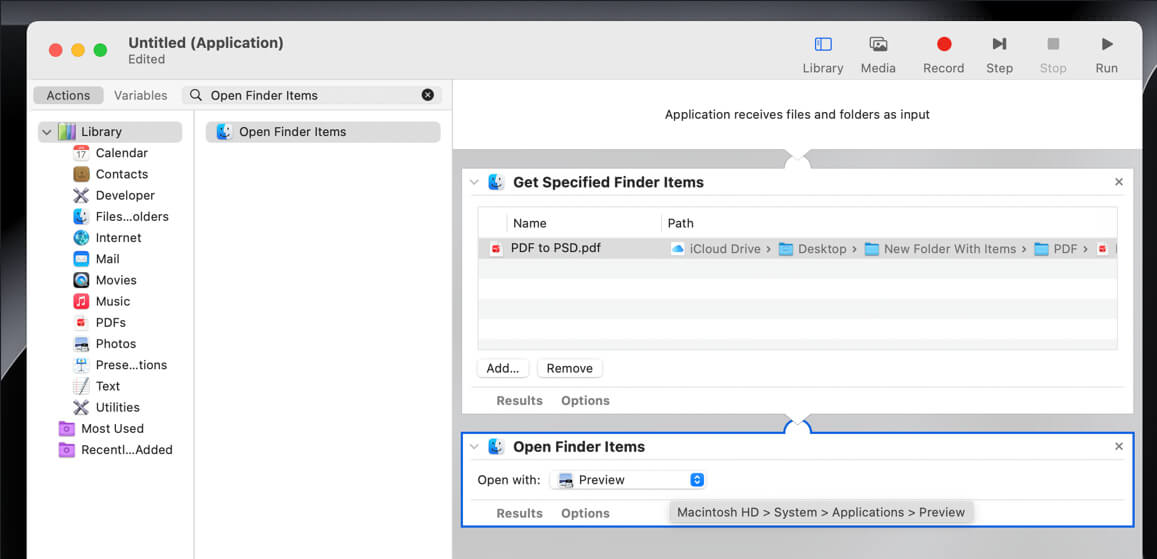Select the Music category
Screen dimensions: 1157x559
101,302
